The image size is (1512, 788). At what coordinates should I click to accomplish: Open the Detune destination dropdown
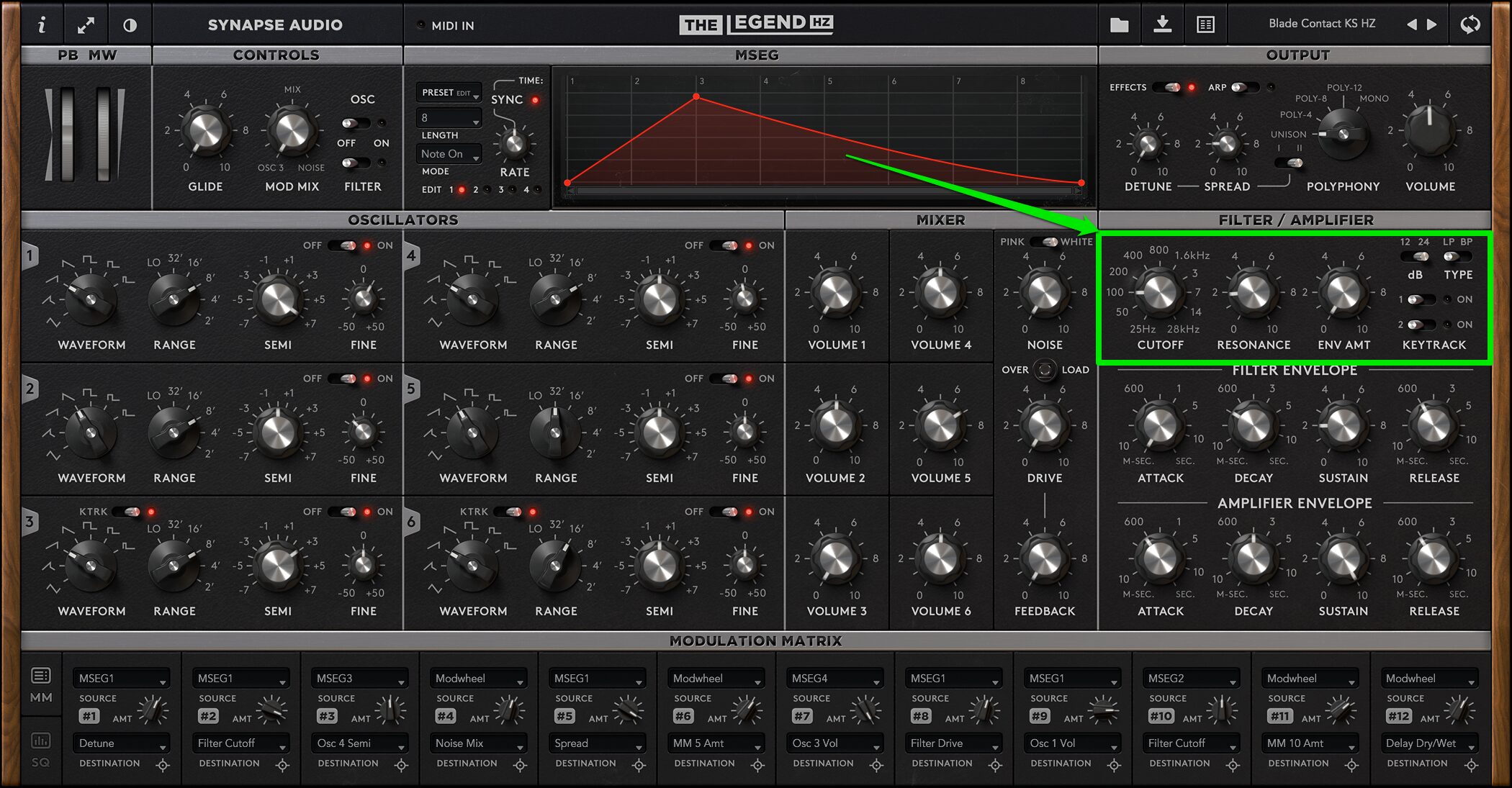[121, 743]
